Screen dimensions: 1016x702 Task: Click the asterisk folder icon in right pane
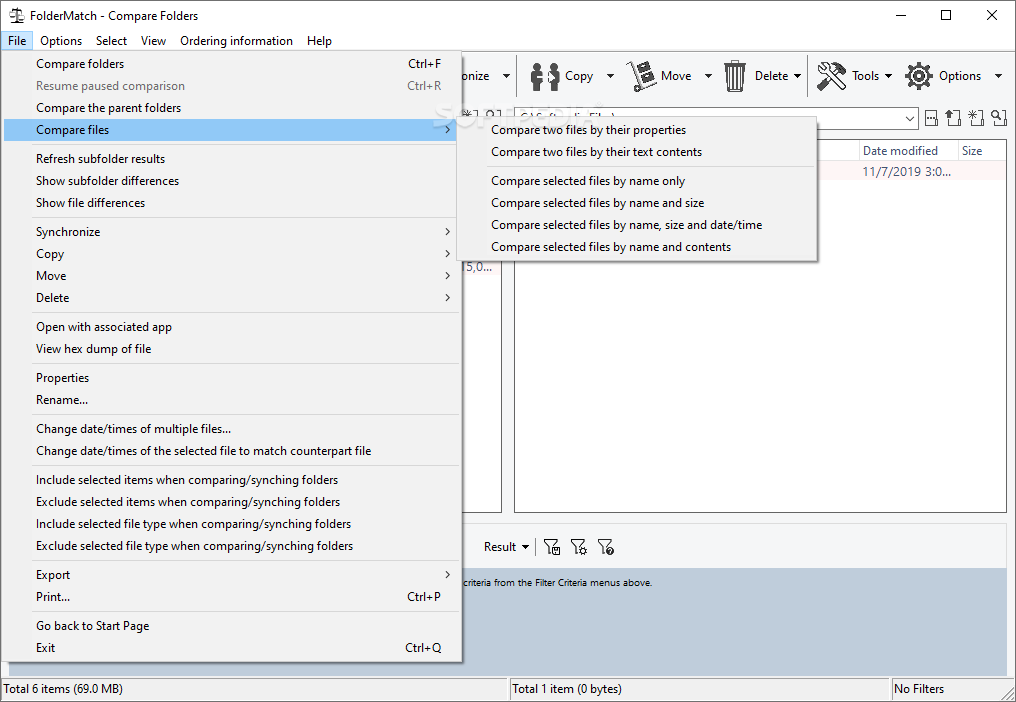click(976, 118)
